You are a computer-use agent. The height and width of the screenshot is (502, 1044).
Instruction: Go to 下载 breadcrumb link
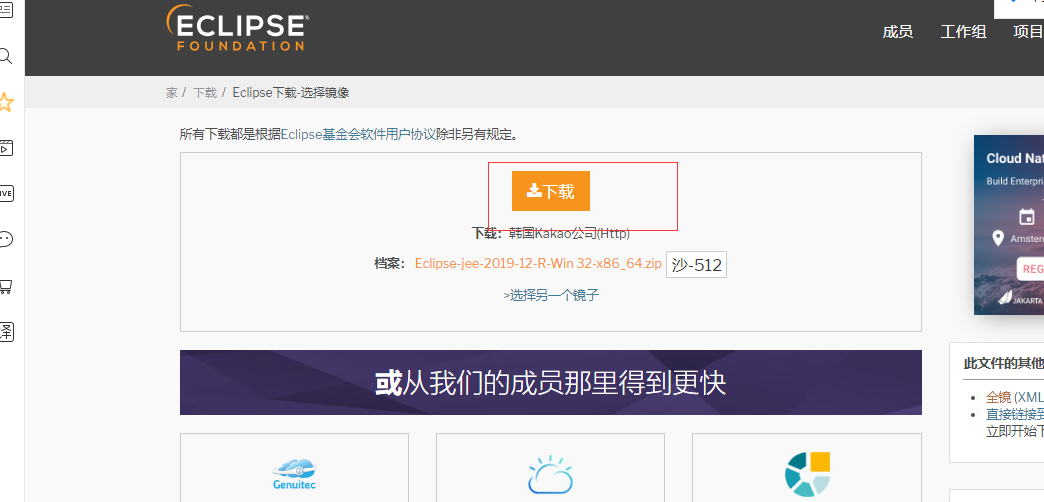tap(205, 93)
